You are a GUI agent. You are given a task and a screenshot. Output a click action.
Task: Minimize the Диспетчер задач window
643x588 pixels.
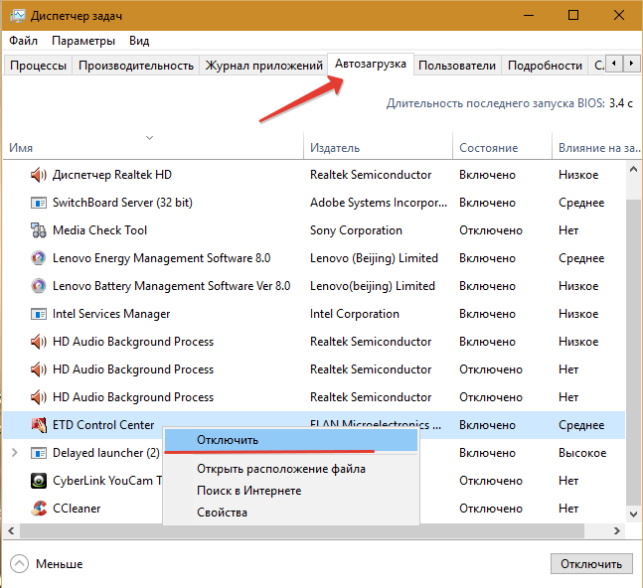[x=529, y=16]
